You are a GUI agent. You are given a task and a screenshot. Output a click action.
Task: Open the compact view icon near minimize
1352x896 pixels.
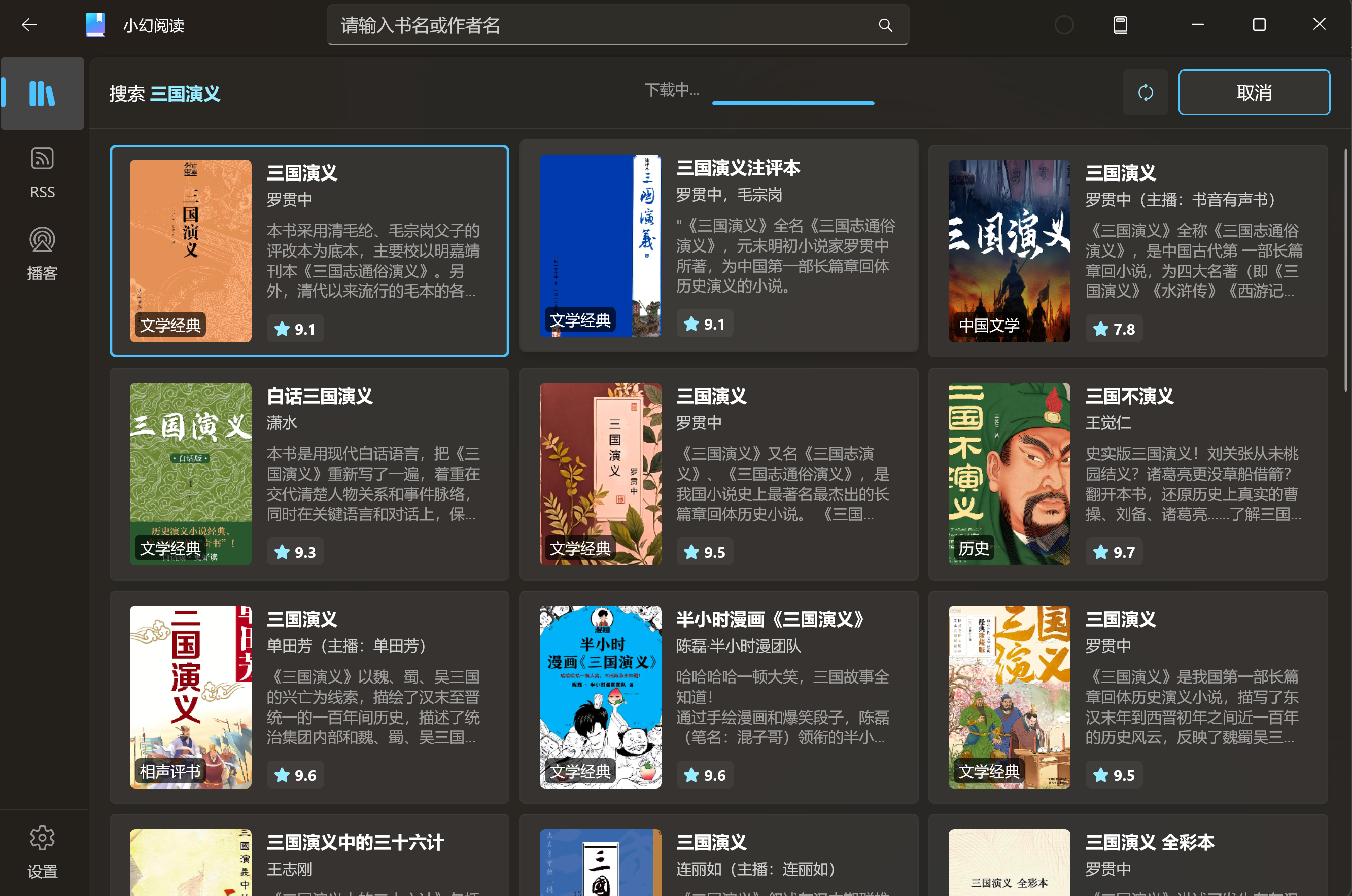1120,25
